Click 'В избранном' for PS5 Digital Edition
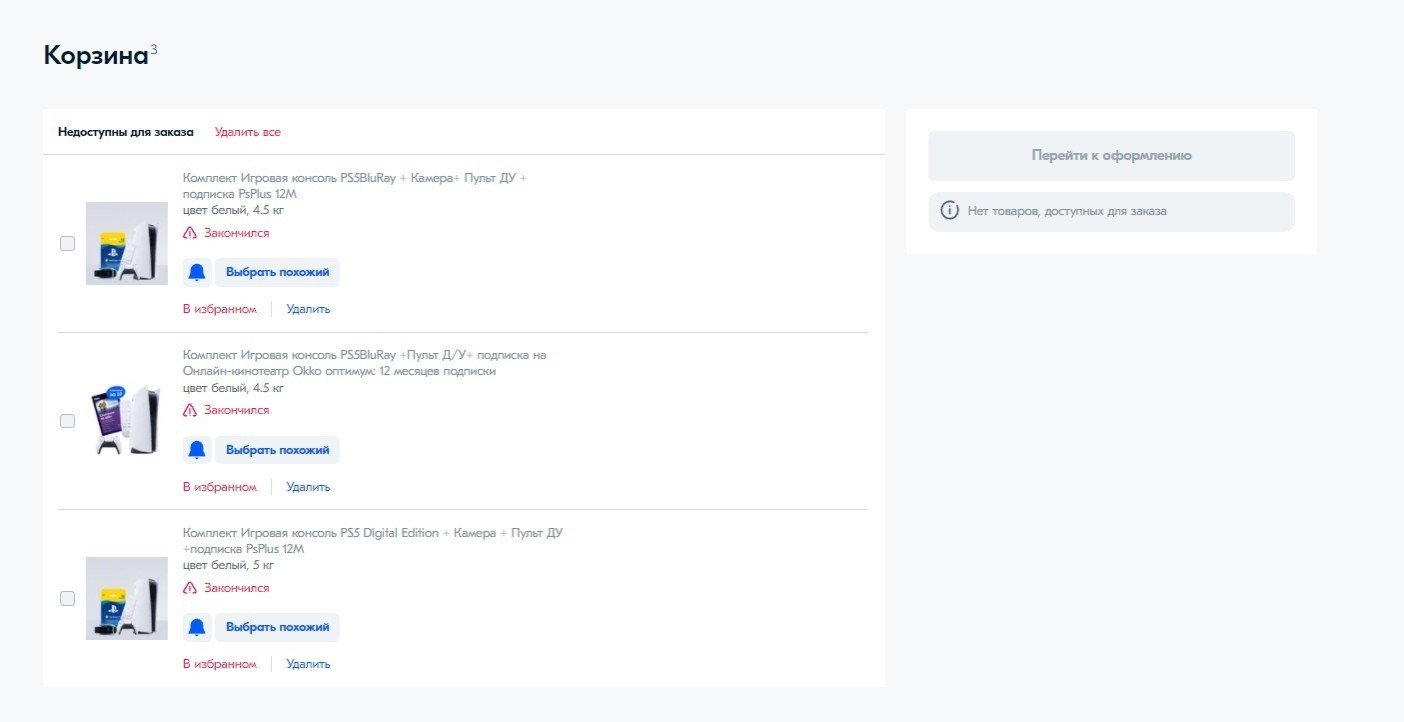The width and height of the screenshot is (1404, 722). (219, 664)
